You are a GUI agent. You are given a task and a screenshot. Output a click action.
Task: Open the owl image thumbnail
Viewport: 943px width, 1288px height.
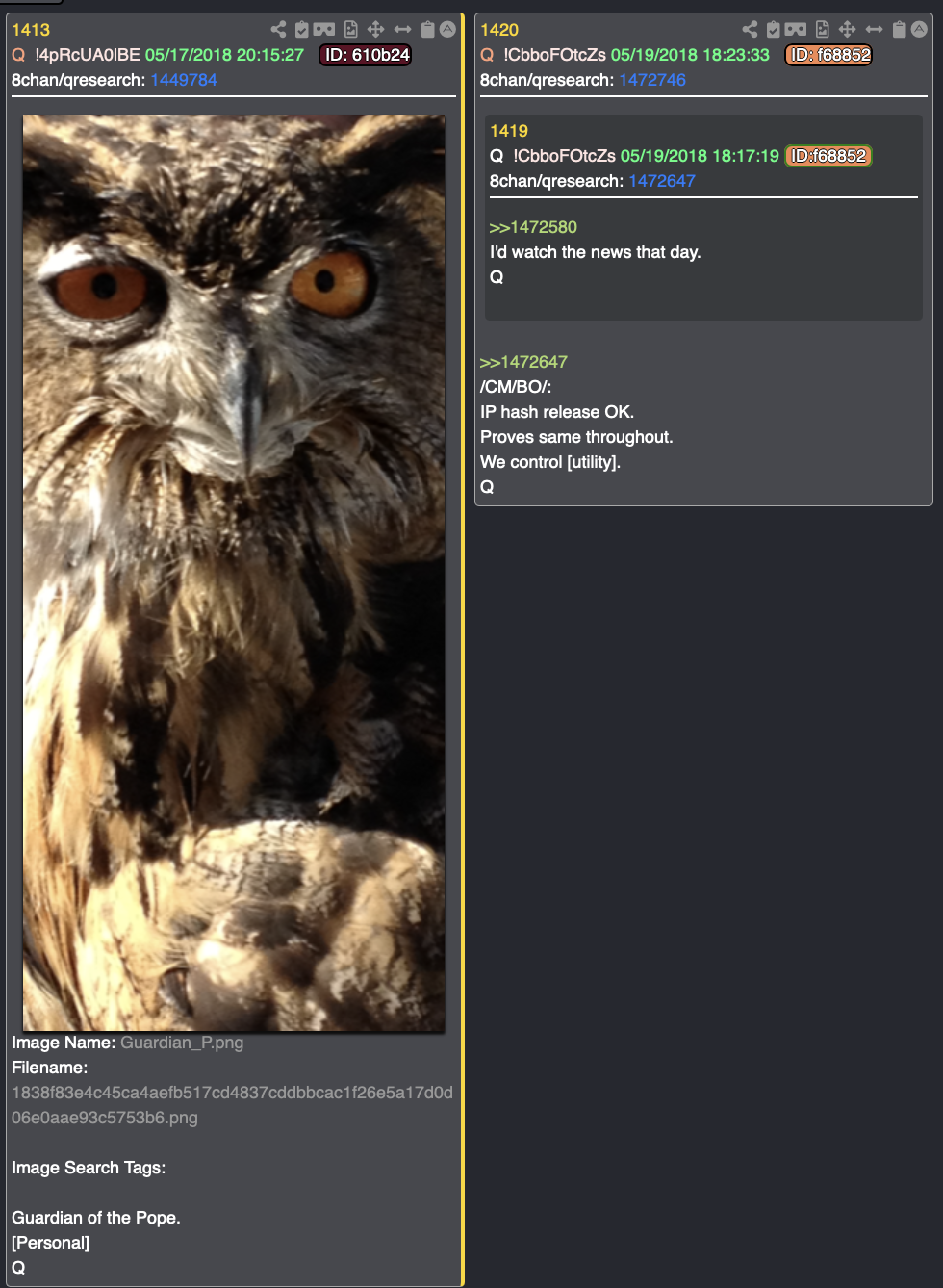[x=234, y=573]
